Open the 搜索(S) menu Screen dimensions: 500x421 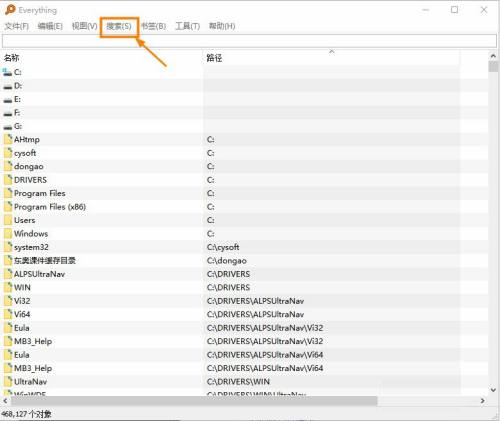coord(119,26)
